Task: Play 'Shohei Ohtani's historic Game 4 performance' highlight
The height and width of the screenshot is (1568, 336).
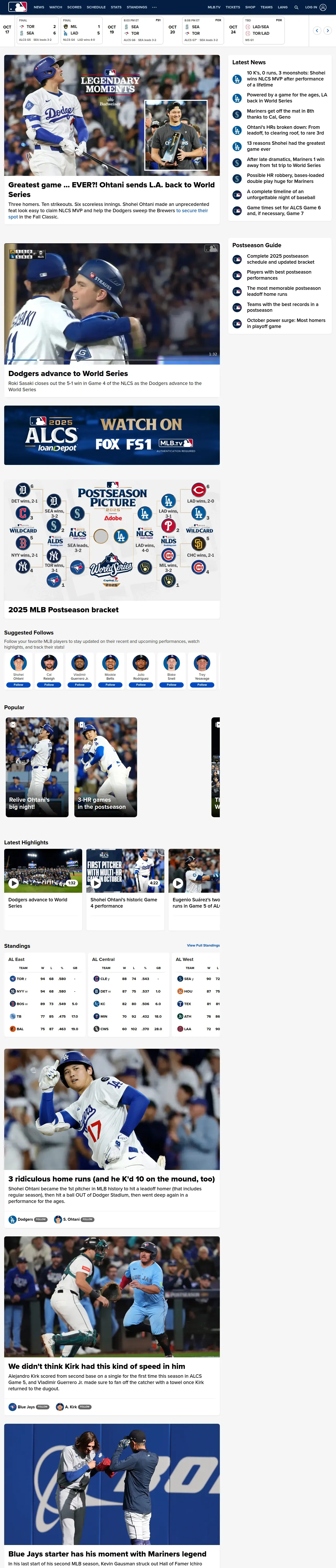Action: (x=96, y=883)
